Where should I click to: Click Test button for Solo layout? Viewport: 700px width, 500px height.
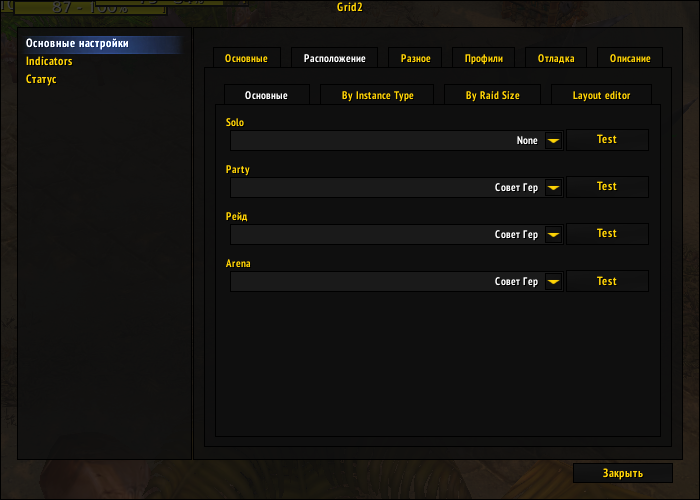coord(607,140)
